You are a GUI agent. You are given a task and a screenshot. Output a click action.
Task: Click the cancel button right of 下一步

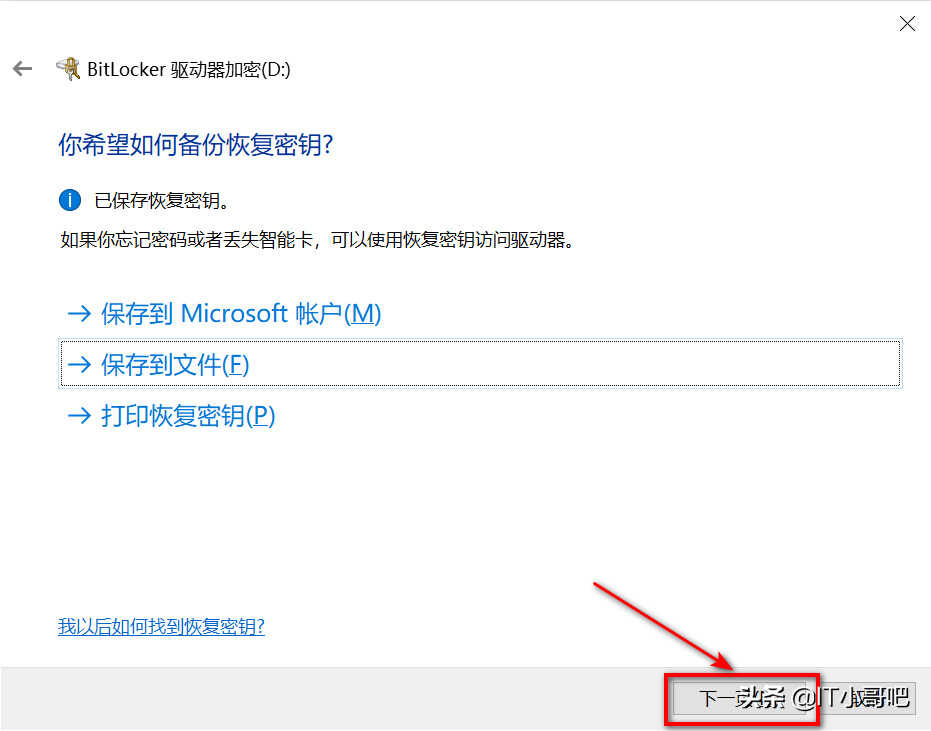coord(867,698)
